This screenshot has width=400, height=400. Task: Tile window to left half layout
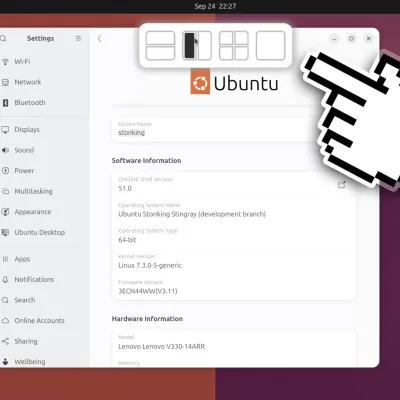click(x=189, y=46)
